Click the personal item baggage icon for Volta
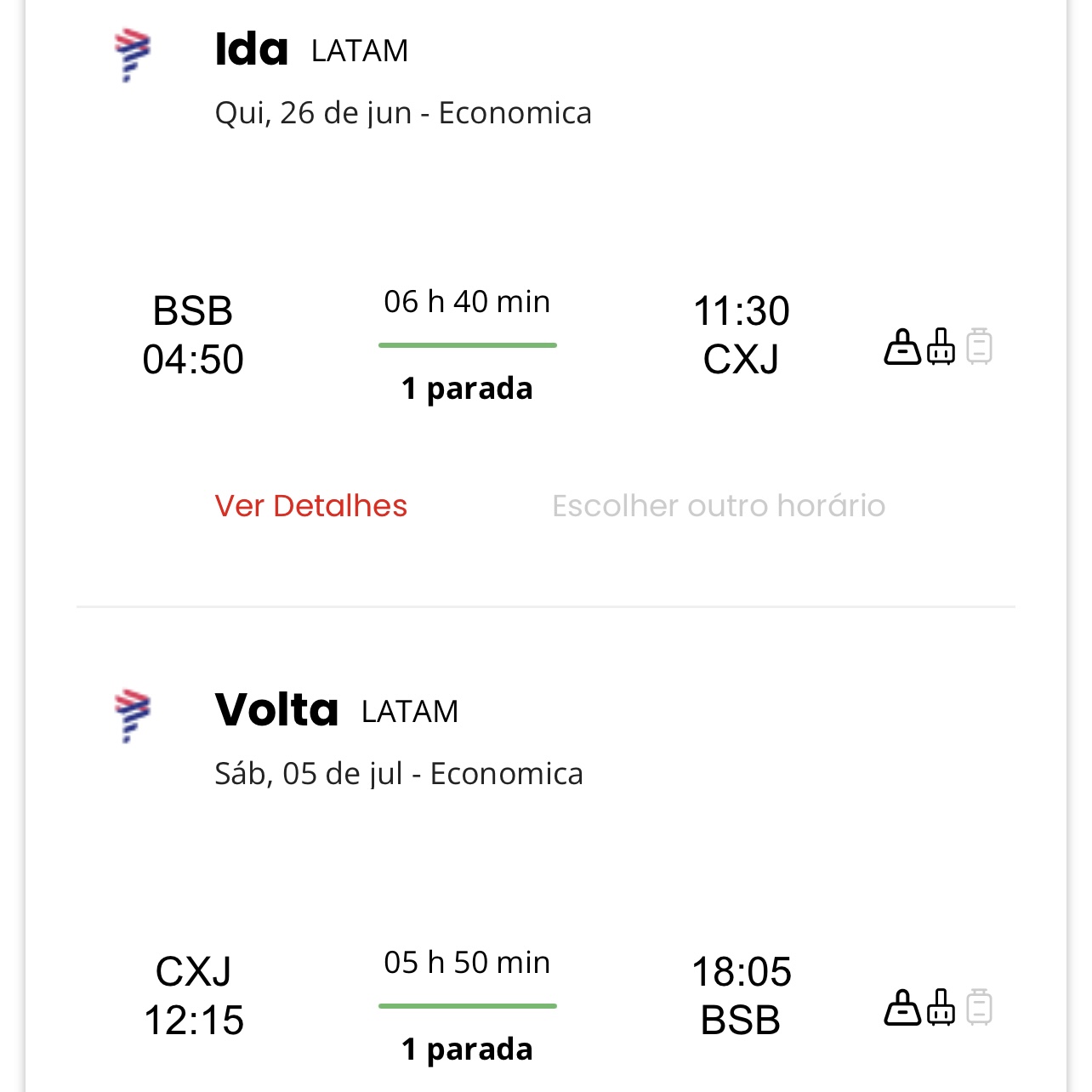Viewport: 1092px width, 1092px height. click(x=901, y=1007)
